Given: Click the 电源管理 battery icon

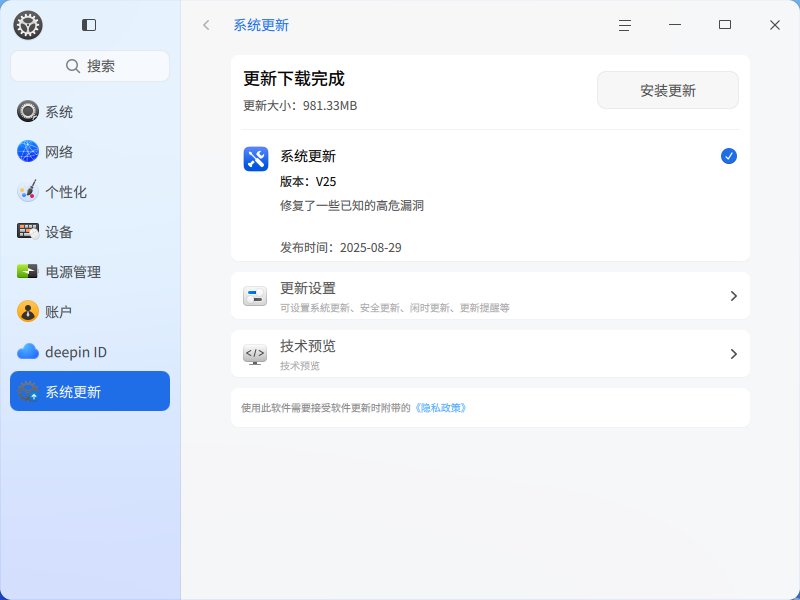Looking at the screenshot, I should tap(28, 271).
